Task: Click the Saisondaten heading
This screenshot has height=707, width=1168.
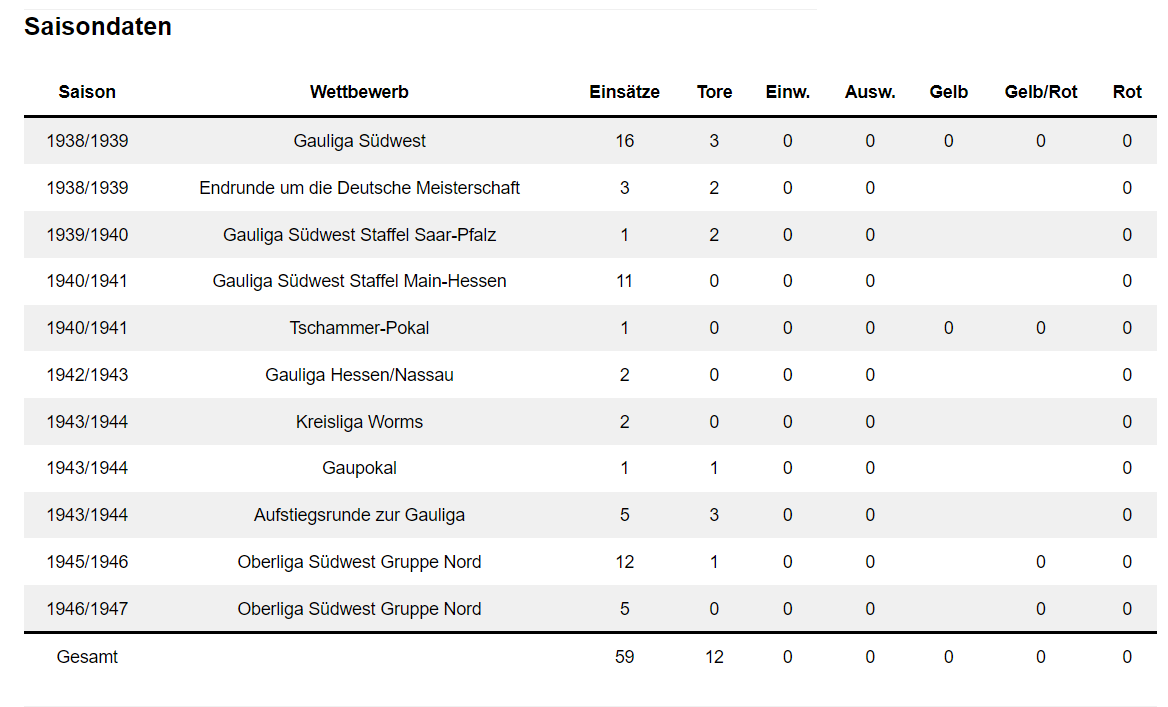Action: pyautogui.click(x=98, y=27)
